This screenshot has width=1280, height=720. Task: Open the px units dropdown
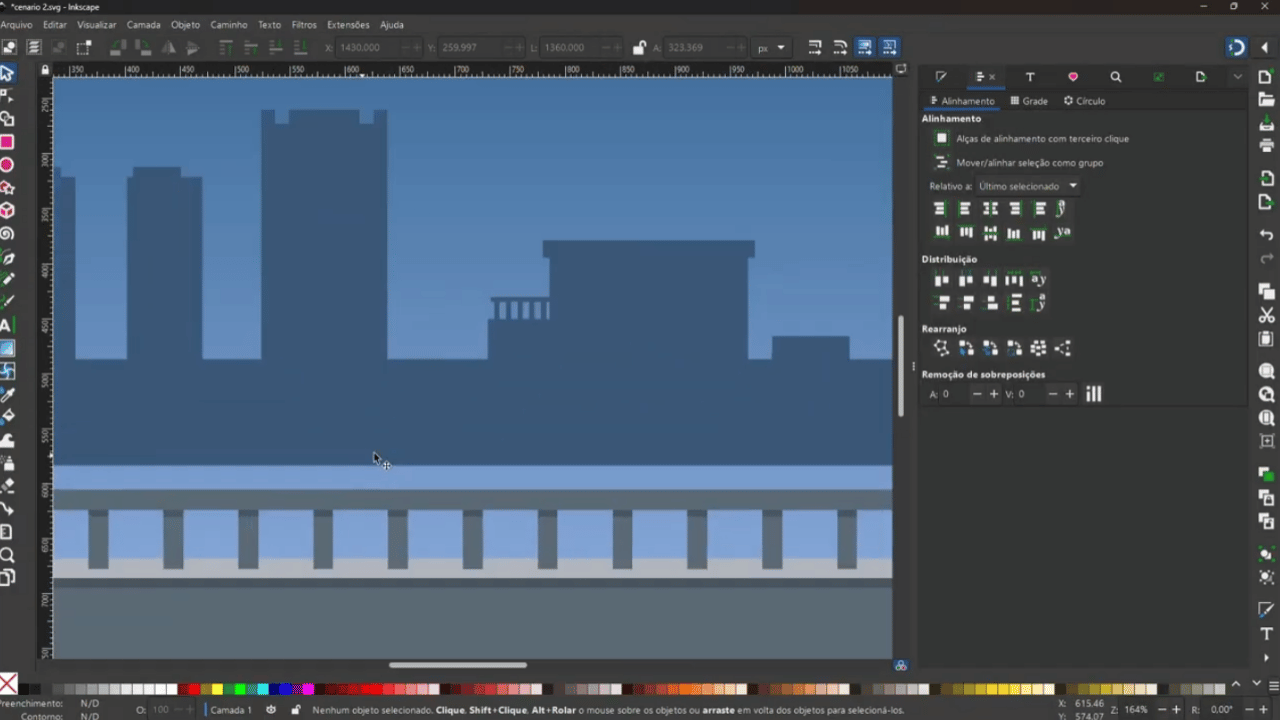tap(771, 48)
